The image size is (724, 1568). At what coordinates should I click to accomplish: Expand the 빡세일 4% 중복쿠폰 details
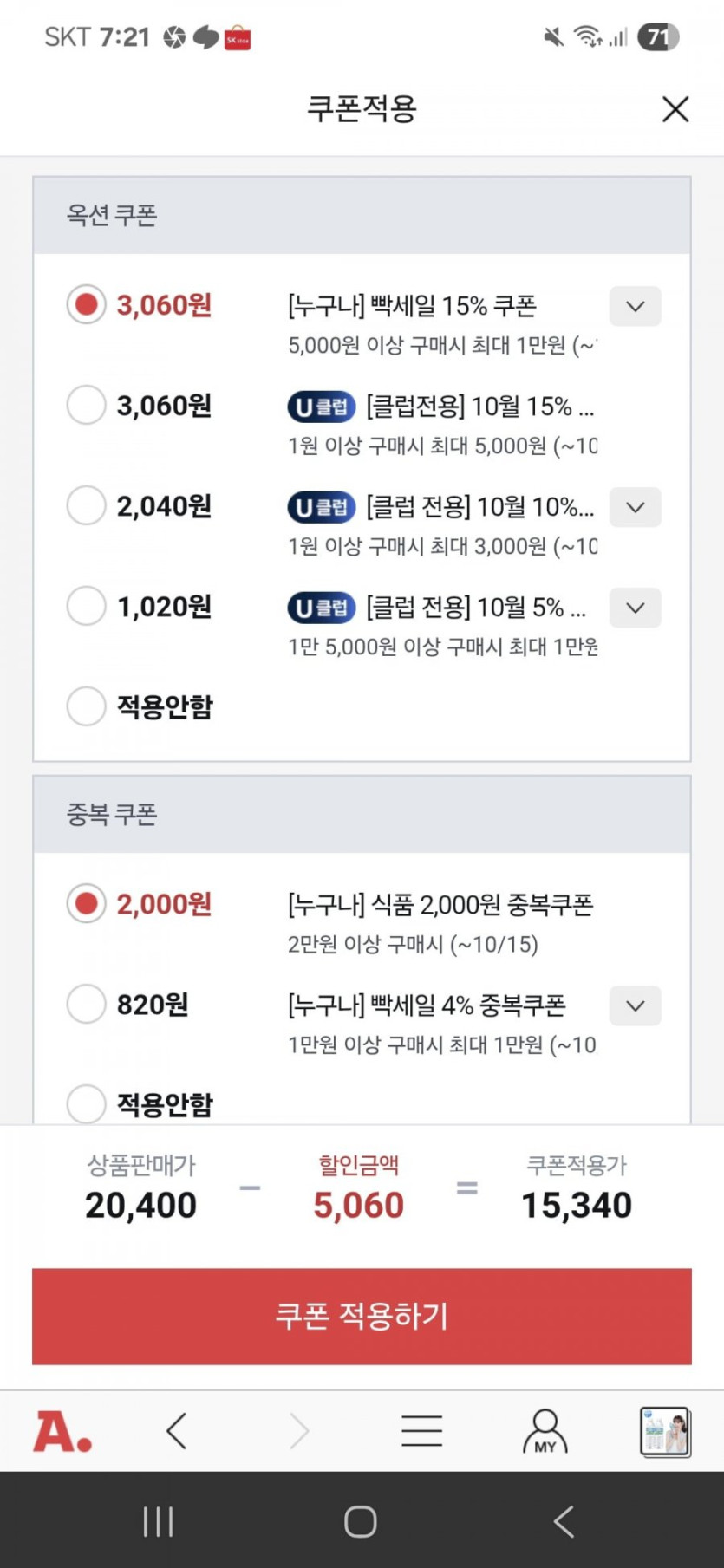tap(635, 1005)
